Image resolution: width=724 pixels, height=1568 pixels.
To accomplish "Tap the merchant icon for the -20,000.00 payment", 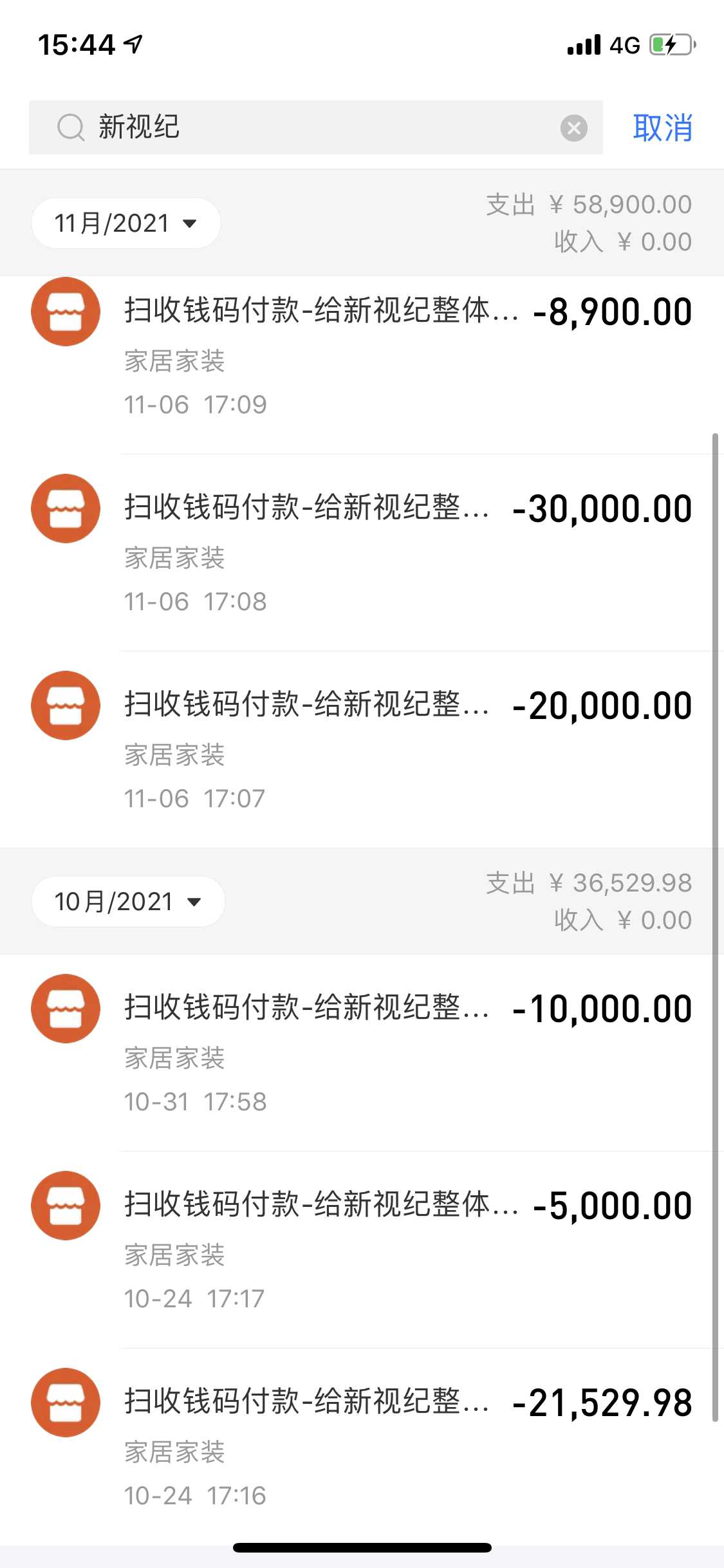I will (66, 705).
